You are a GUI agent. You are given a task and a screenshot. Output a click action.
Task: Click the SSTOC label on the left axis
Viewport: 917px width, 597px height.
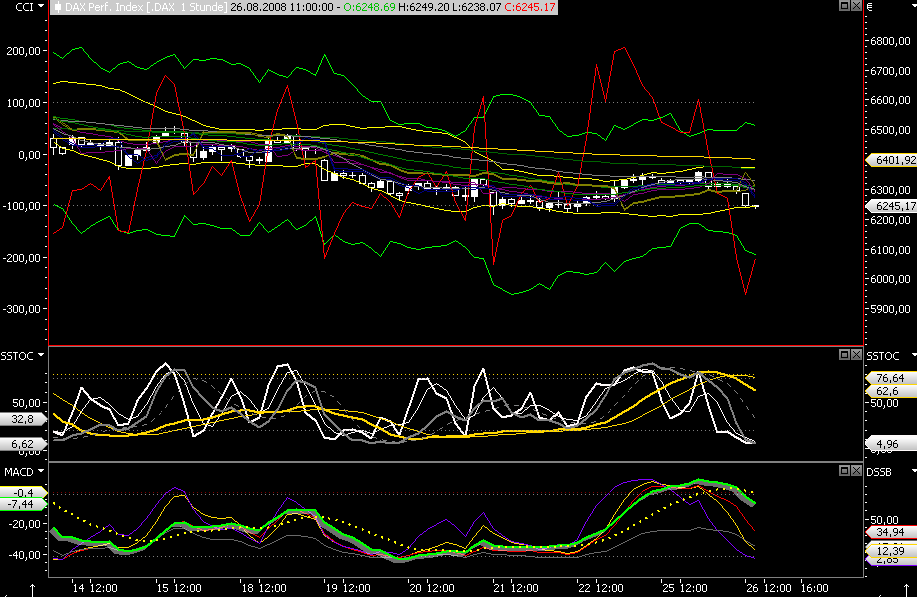coord(16,356)
